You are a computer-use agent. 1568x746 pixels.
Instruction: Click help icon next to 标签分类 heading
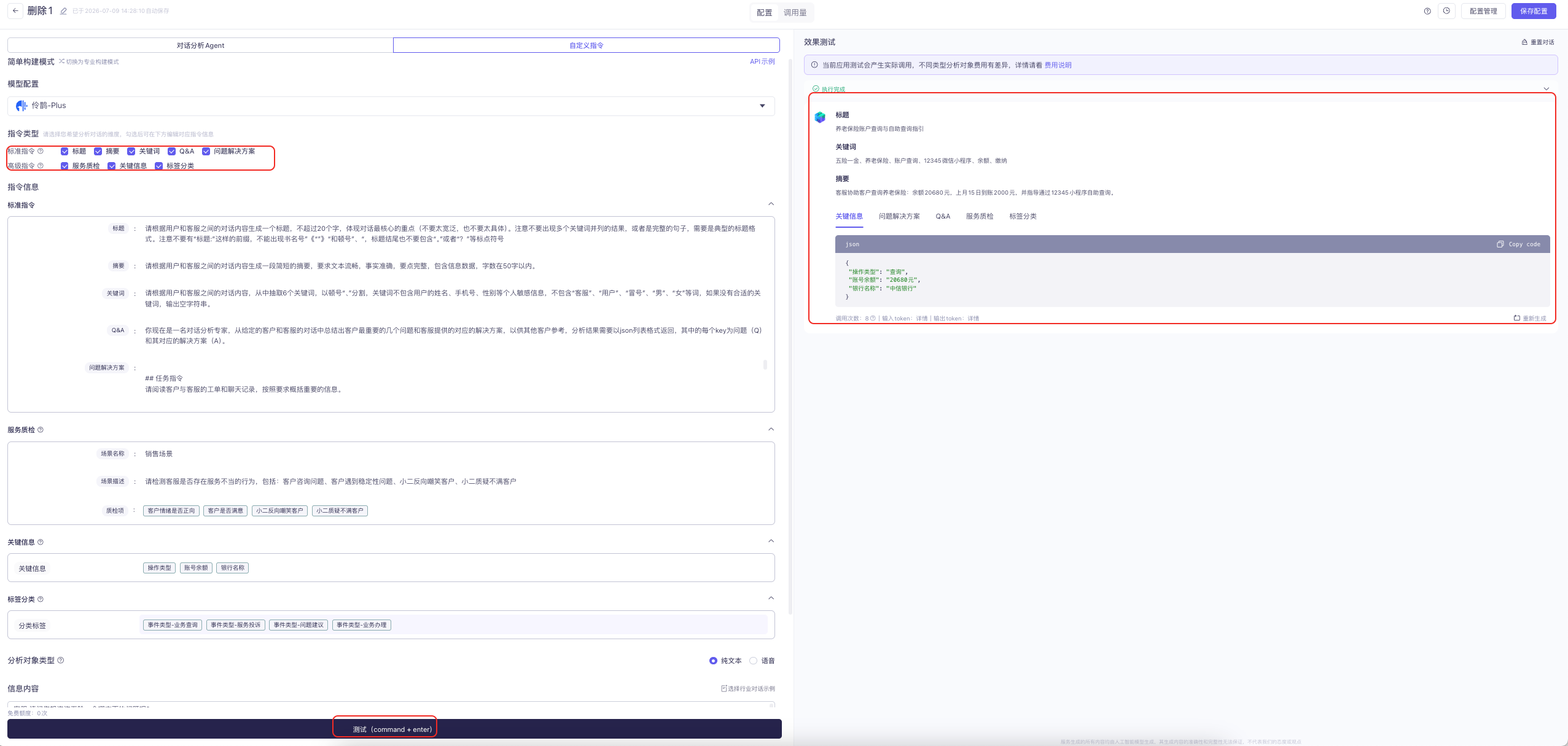pyautogui.click(x=41, y=599)
